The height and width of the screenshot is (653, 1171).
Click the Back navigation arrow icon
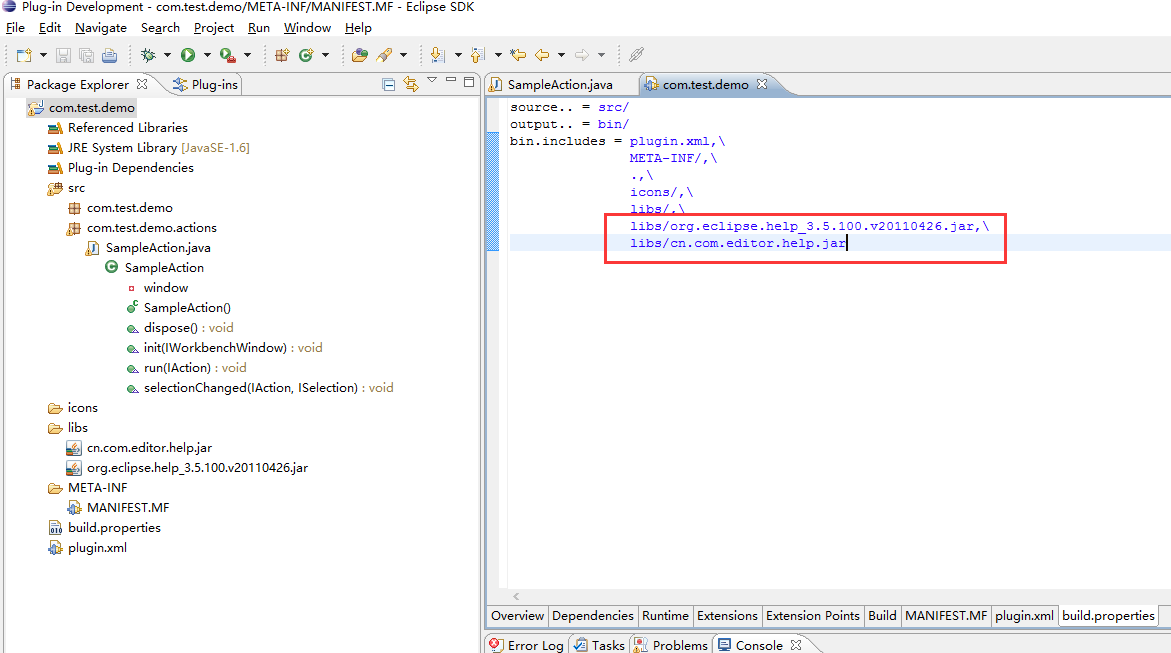542,55
